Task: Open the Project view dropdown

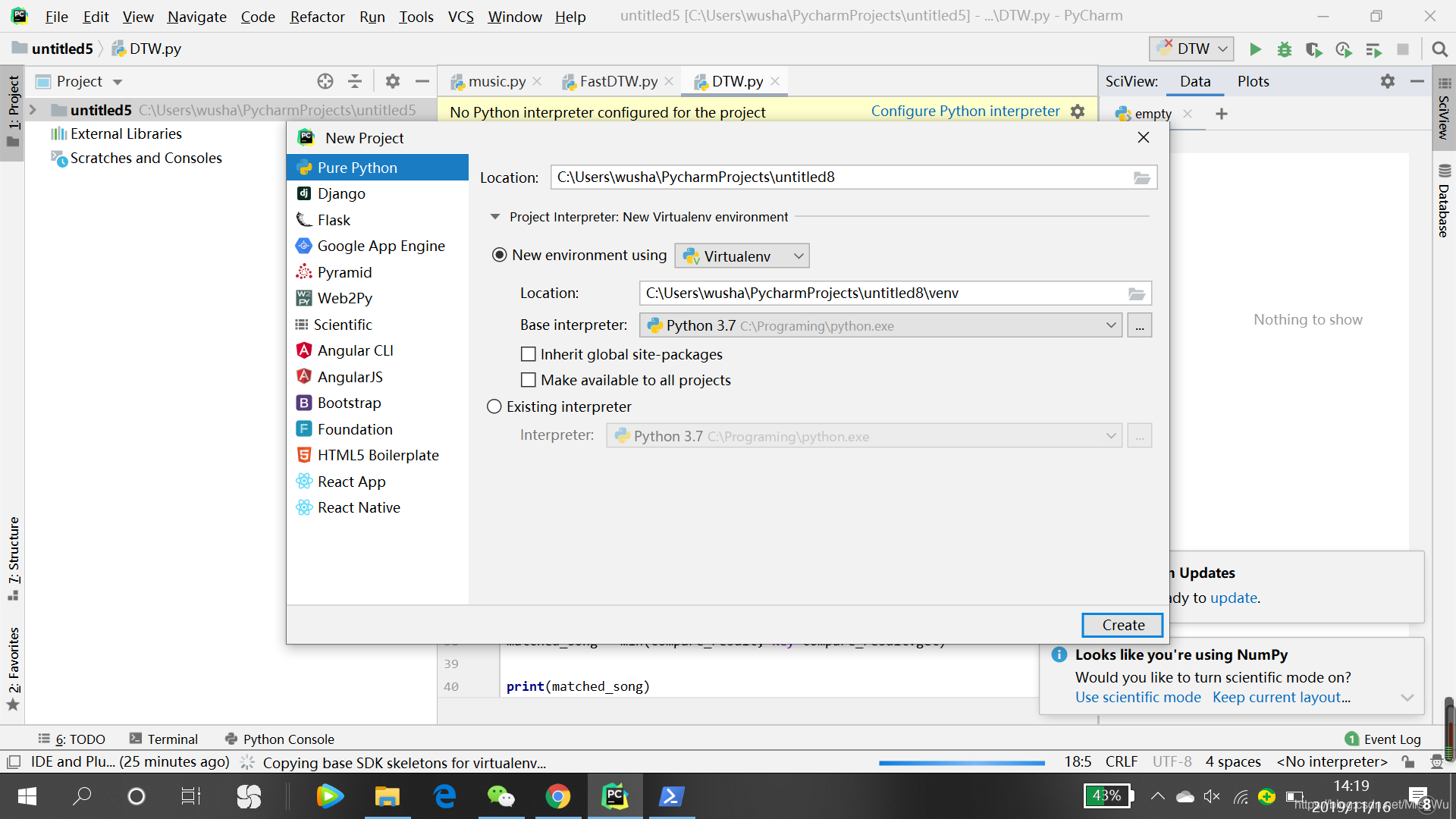Action: pos(118,82)
